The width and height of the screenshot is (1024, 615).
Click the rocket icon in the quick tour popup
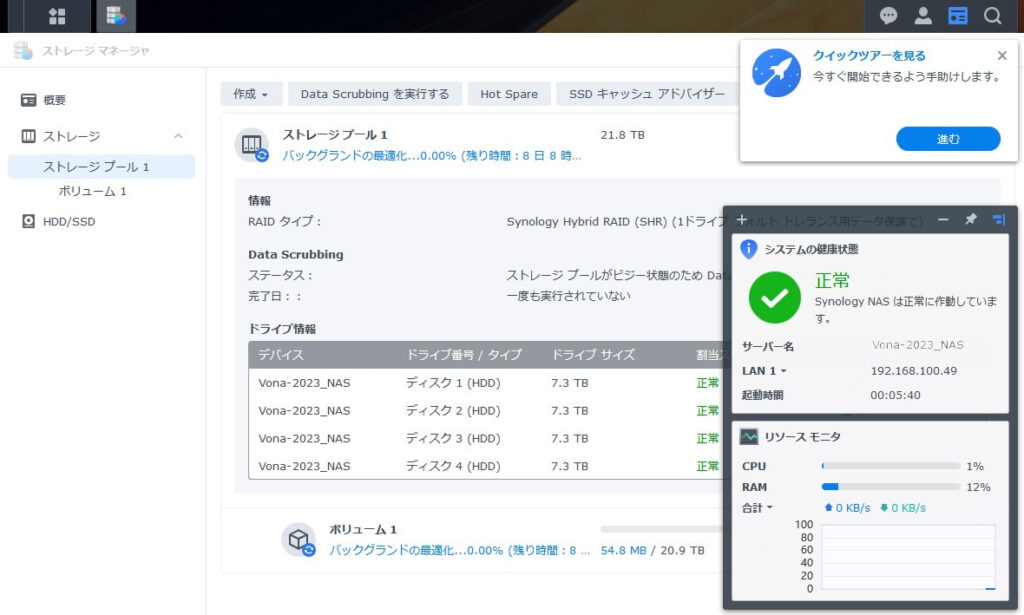coord(776,73)
